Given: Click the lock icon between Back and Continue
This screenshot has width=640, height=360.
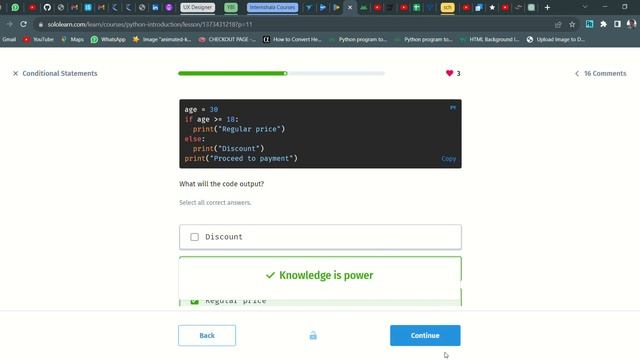Looking at the screenshot, I should coord(313,336).
